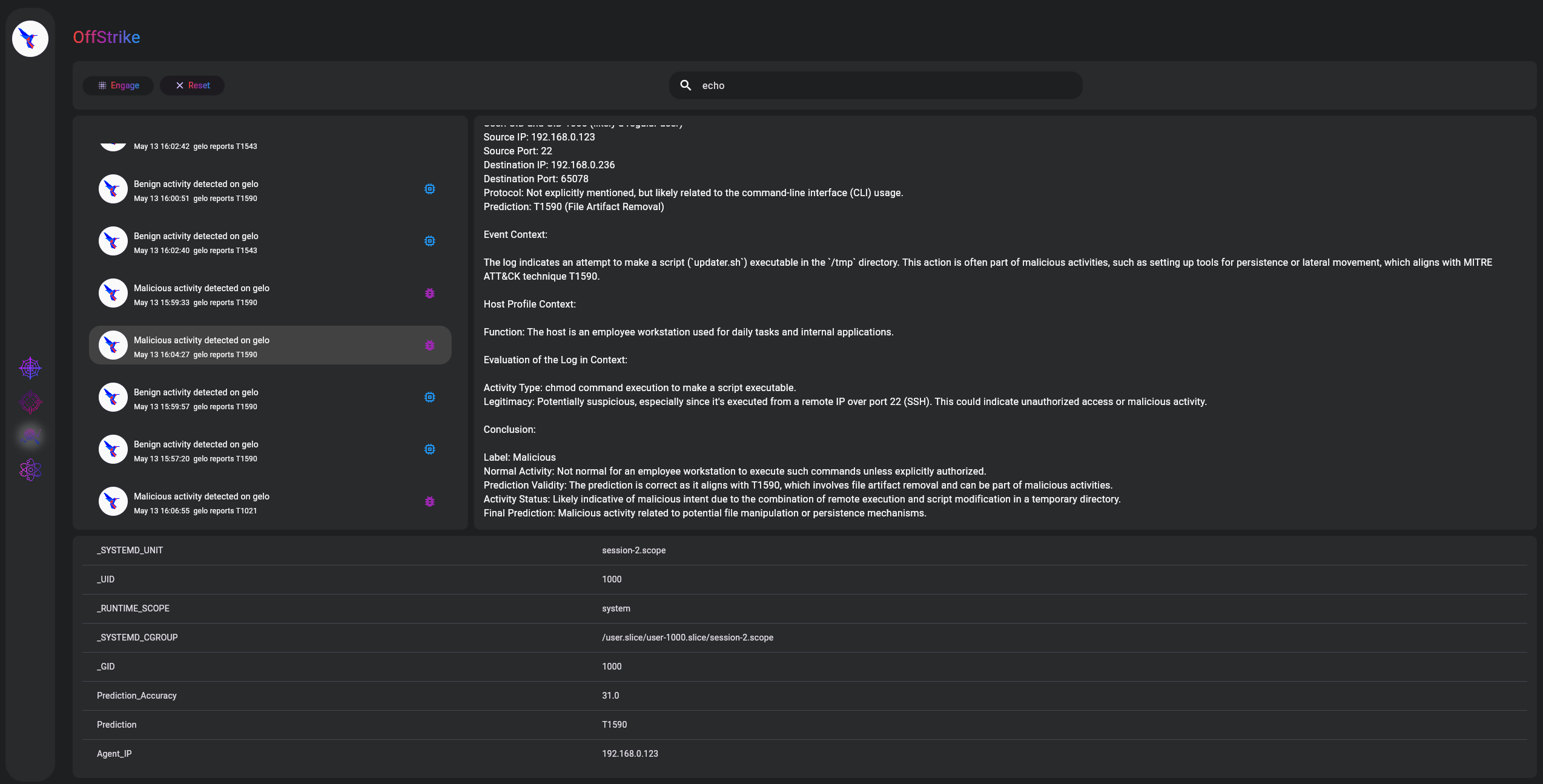
Task: Focus the search field containing 'echo'
Action: pyautogui.click(x=876, y=85)
